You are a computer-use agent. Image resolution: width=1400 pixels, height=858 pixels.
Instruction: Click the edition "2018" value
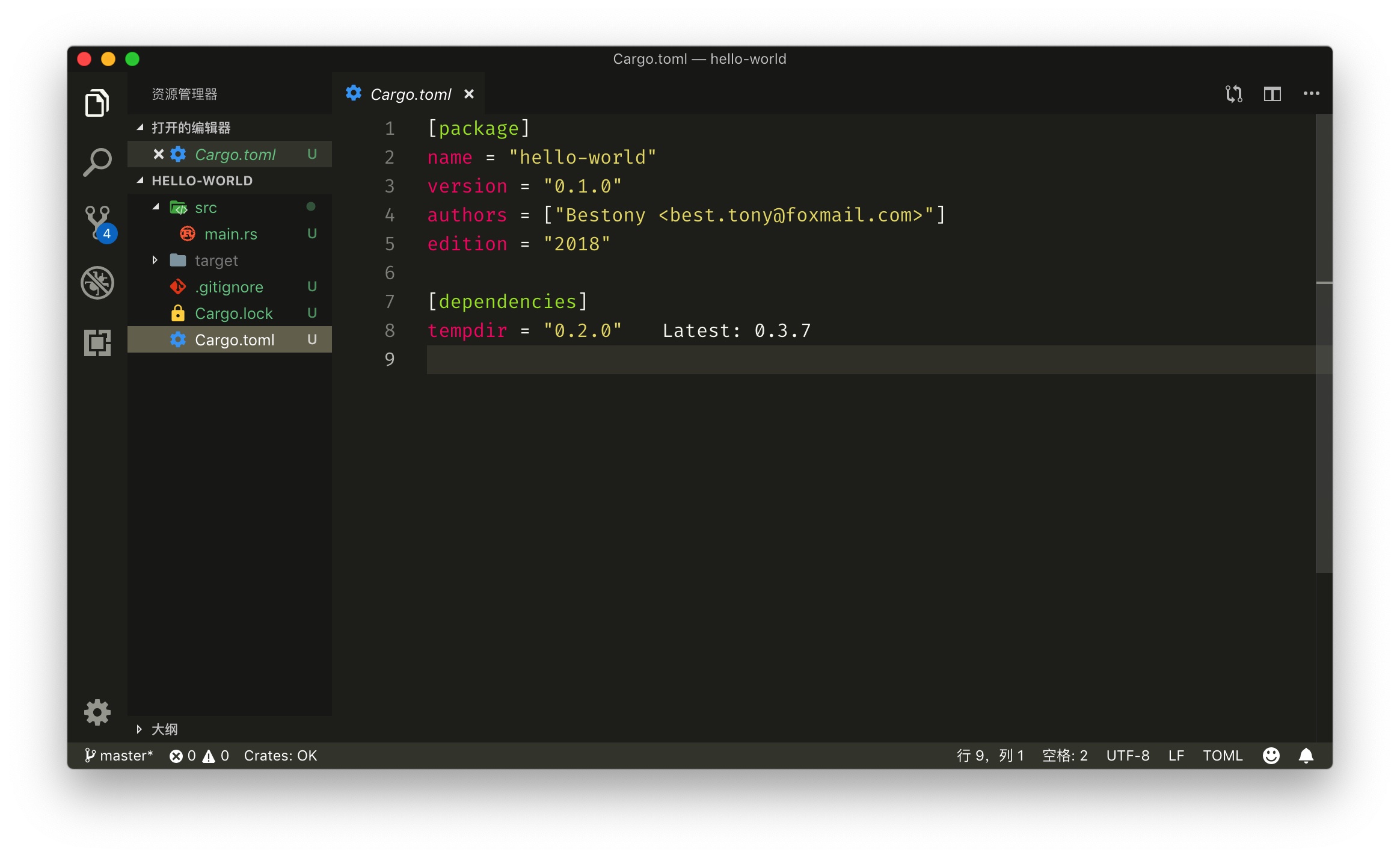(x=577, y=244)
